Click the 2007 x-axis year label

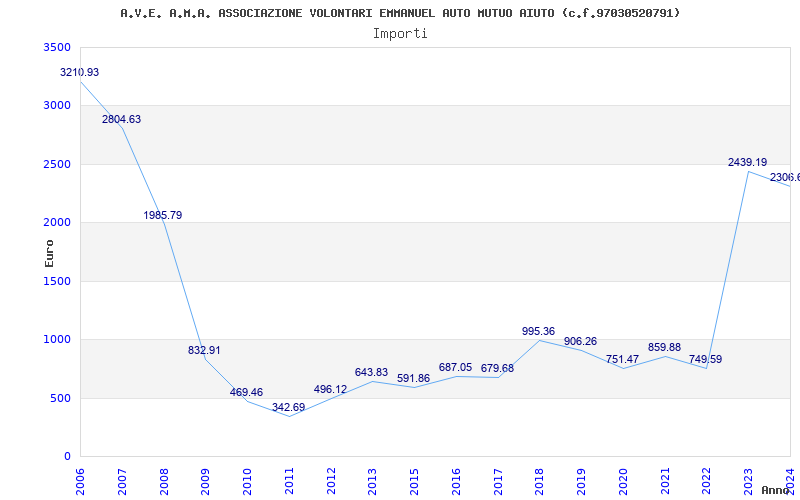(122, 481)
